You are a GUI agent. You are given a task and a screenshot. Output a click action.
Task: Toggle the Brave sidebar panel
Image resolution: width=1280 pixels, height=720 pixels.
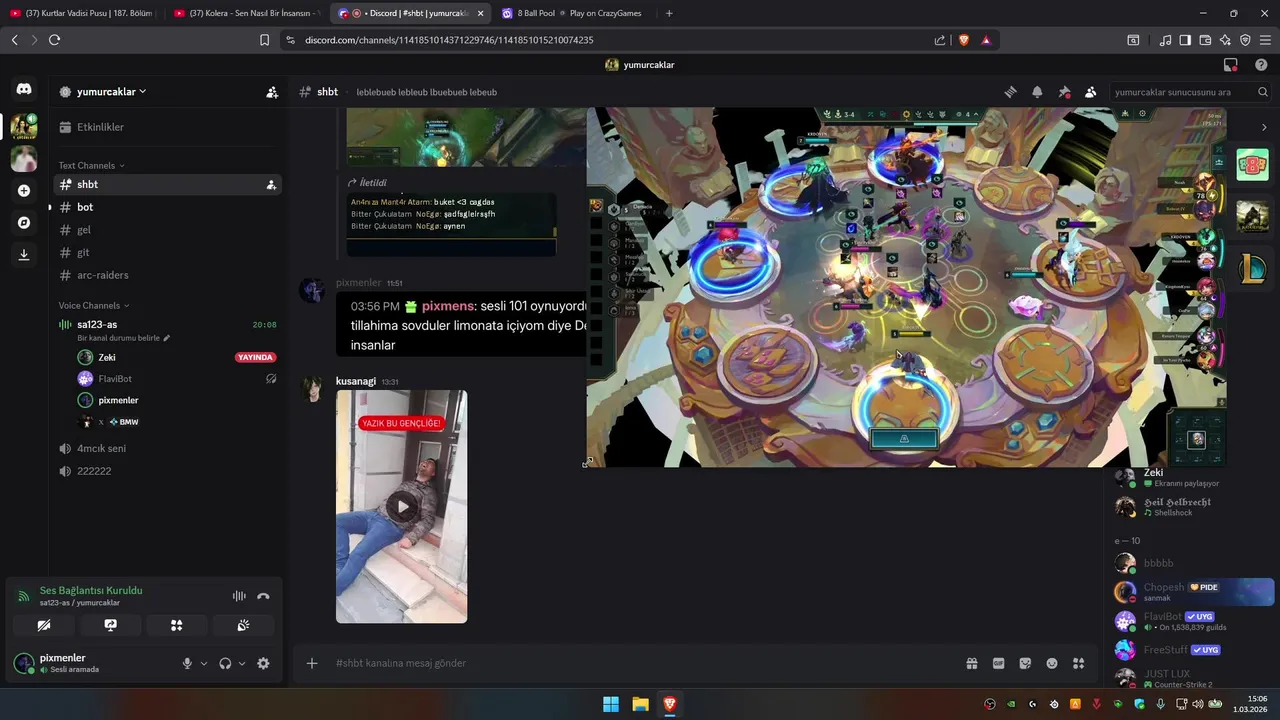click(1185, 40)
